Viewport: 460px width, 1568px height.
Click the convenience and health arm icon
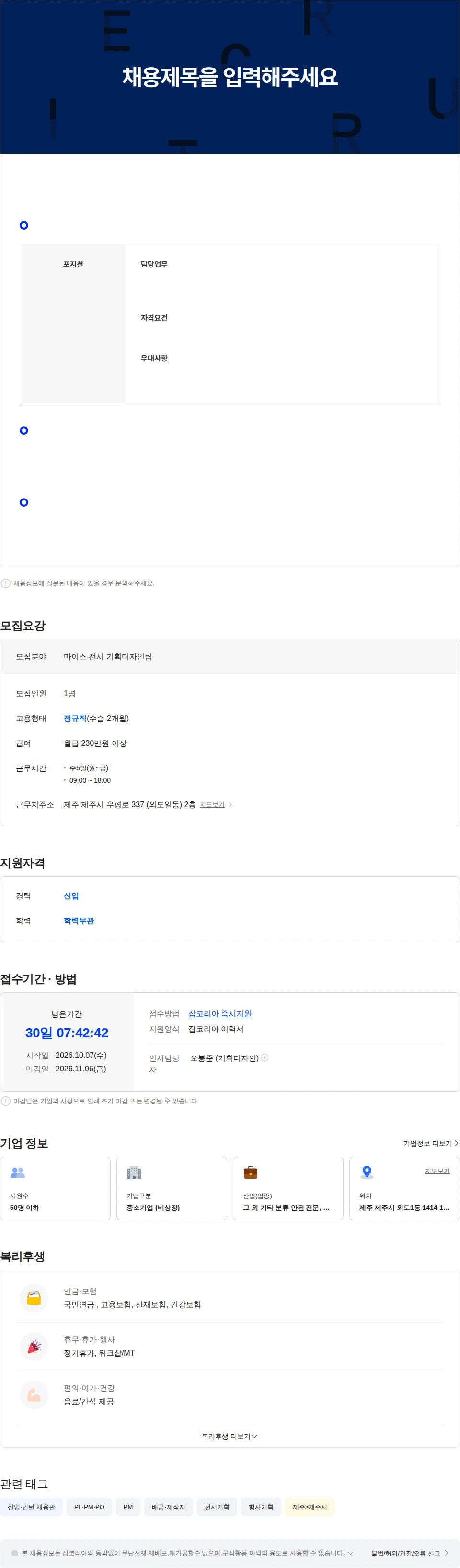[x=34, y=1394]
